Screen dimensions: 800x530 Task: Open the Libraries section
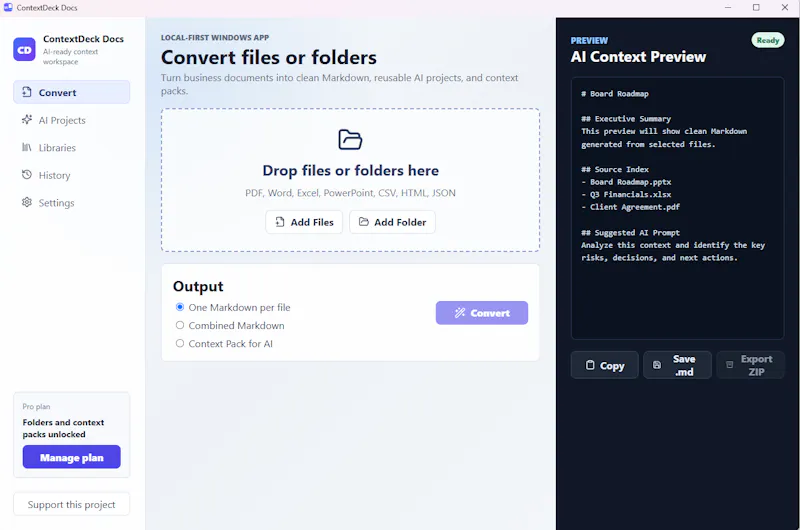pyautogui.click(x=71, y=147)
